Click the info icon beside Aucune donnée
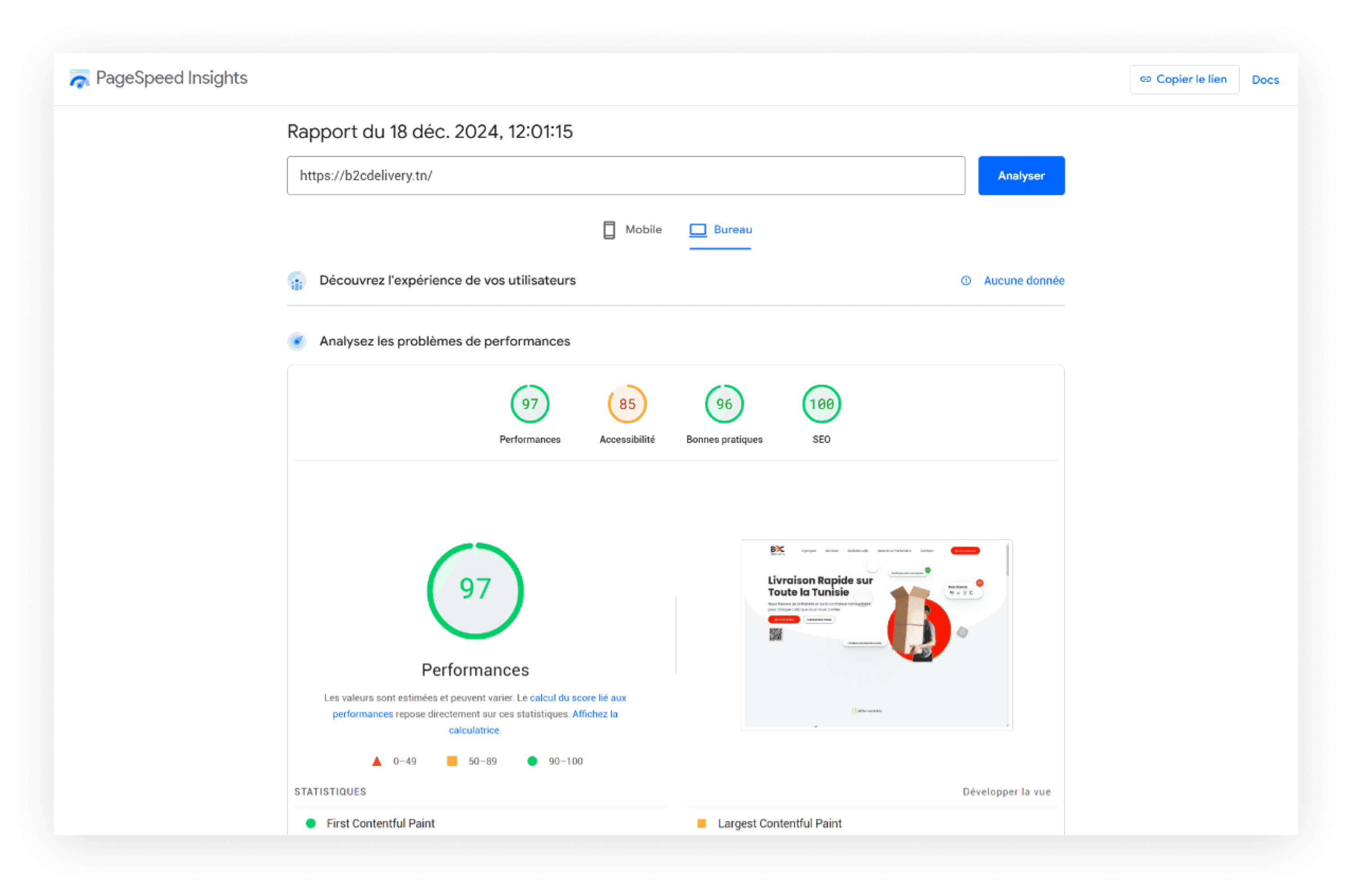 (966, 281)
